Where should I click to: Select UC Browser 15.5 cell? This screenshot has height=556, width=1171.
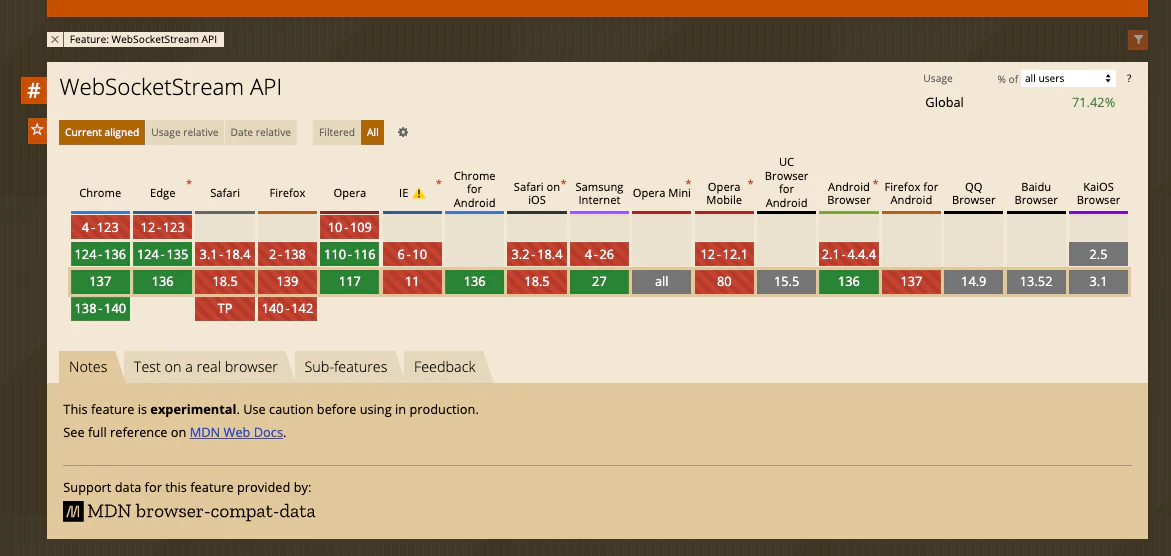pos(786,282)
